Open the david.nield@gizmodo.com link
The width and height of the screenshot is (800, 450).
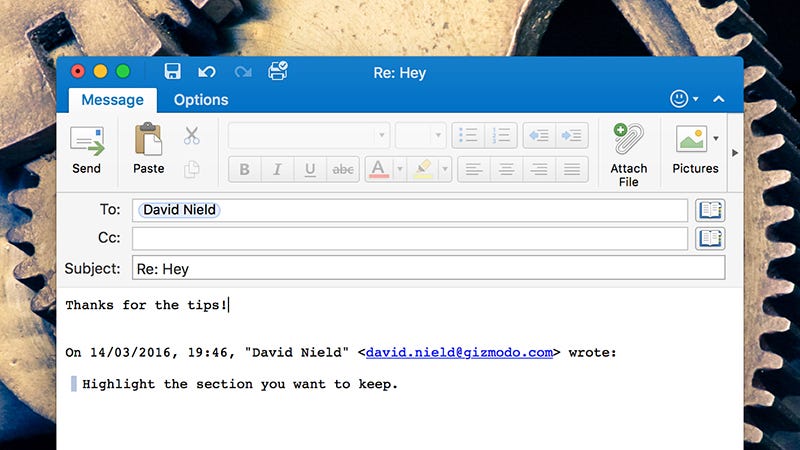[x=459, y=353]
